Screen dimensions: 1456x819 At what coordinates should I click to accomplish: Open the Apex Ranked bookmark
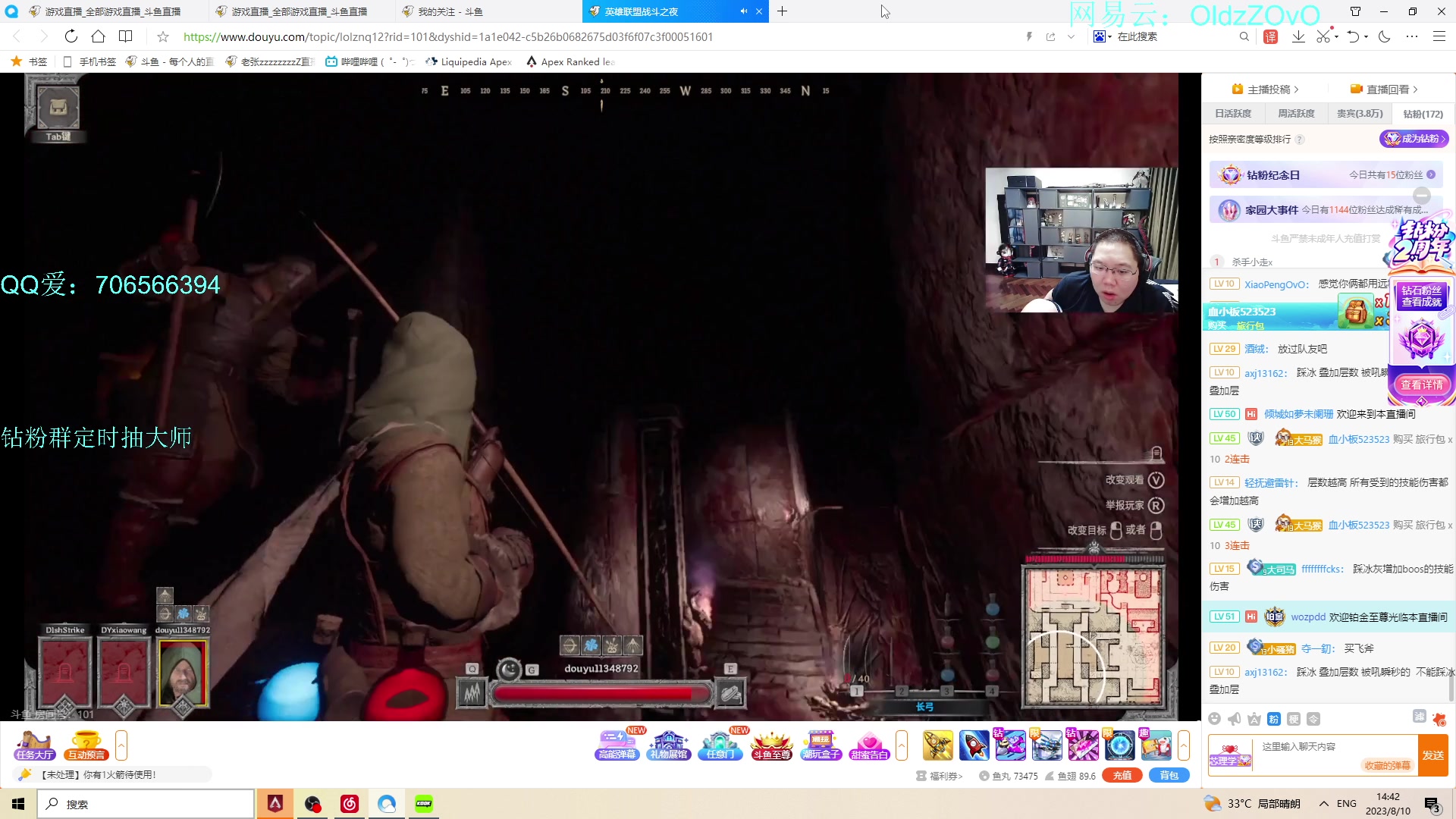[570, 61]
